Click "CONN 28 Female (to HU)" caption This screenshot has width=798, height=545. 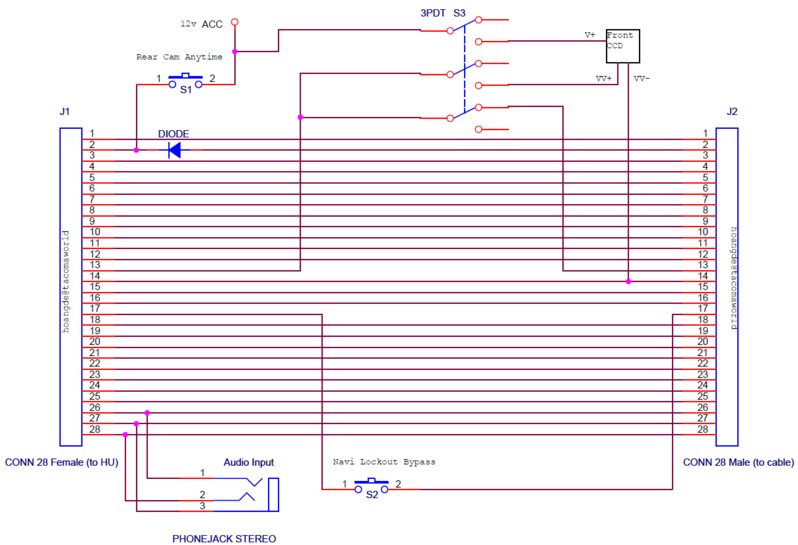click(62, 462)
